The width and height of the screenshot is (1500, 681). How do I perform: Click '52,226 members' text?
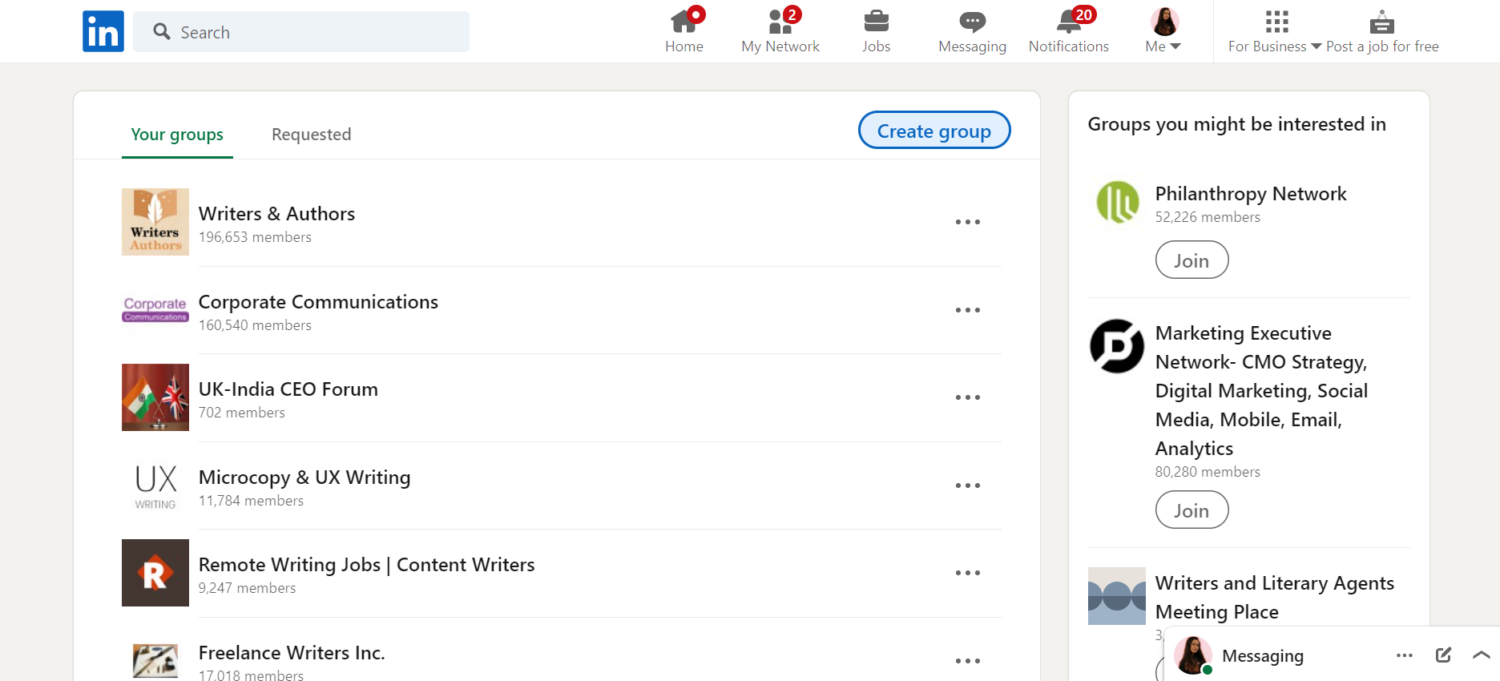point(1207,217)
